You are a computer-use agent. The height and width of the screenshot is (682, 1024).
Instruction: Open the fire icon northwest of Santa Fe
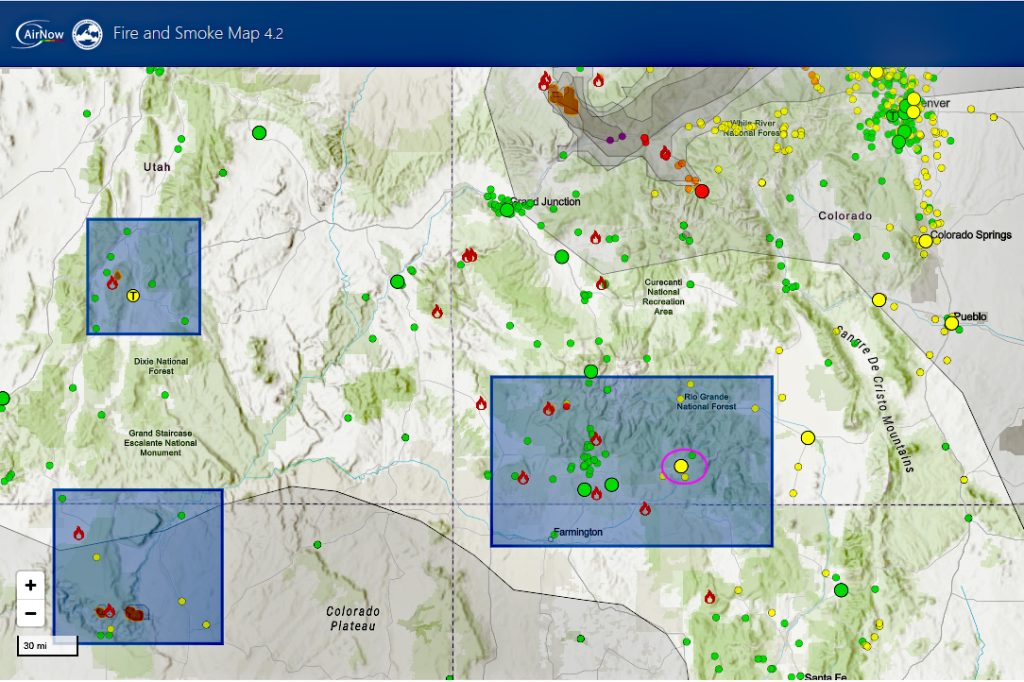pyautogui.click(x=710, y=596)
